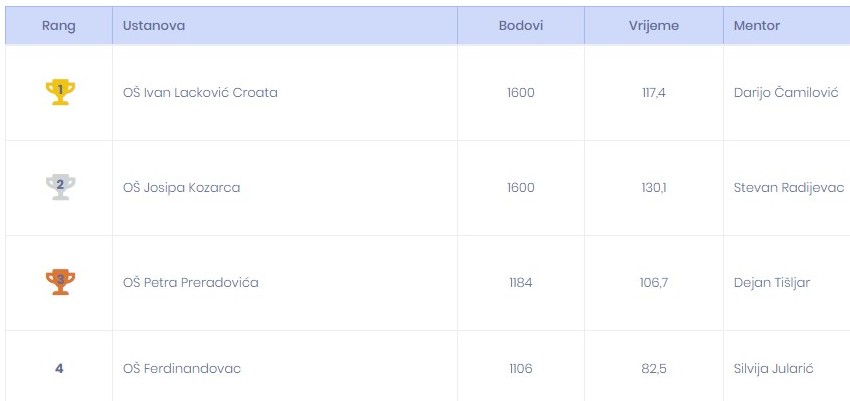The image size is (850, 401).
Task: Sort by the Vrijeme column header
Action: (x=654, y=25)
